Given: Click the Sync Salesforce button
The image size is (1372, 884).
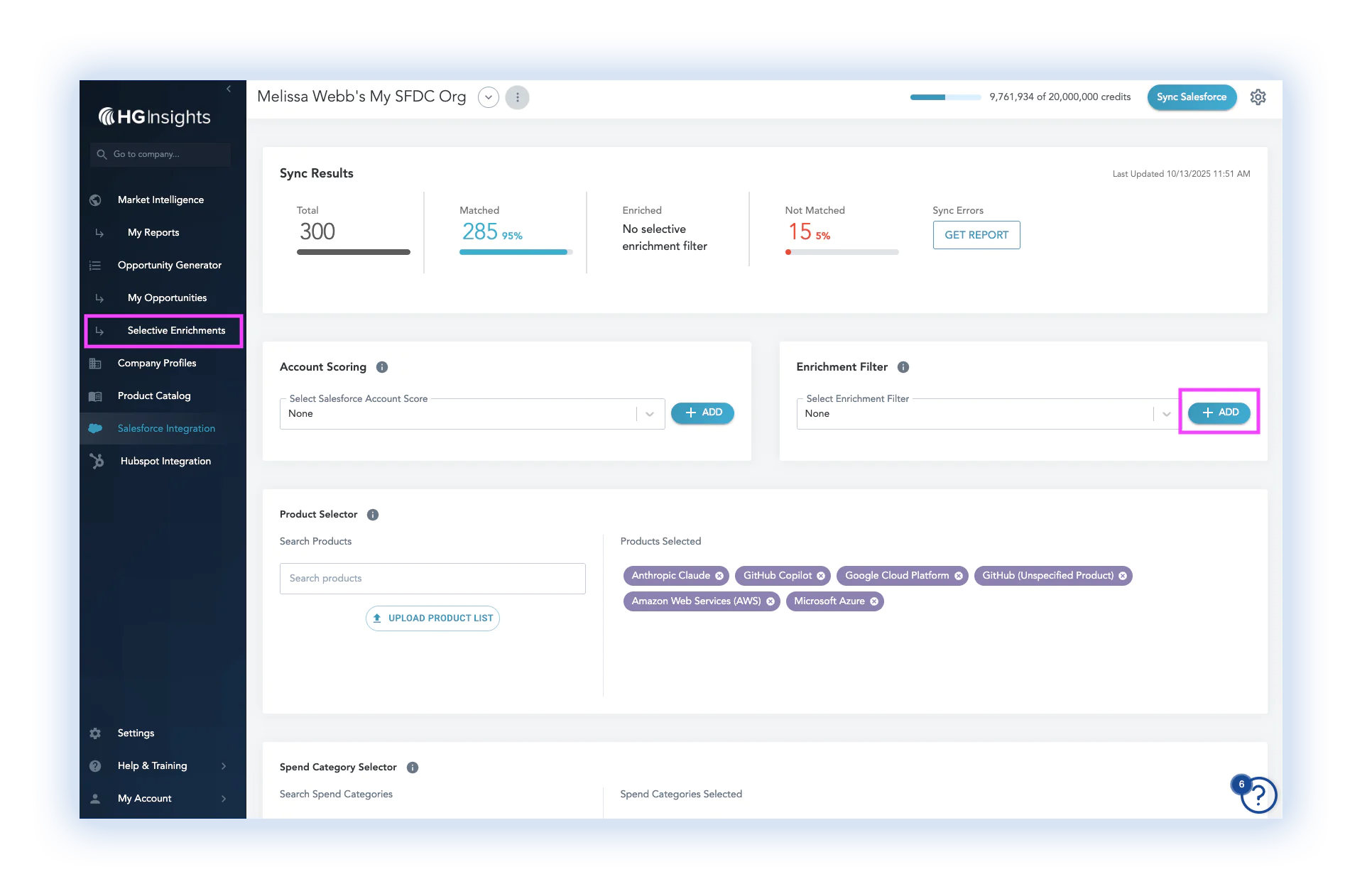Looking at the screenshot, I should click(x=1192, y=97).
